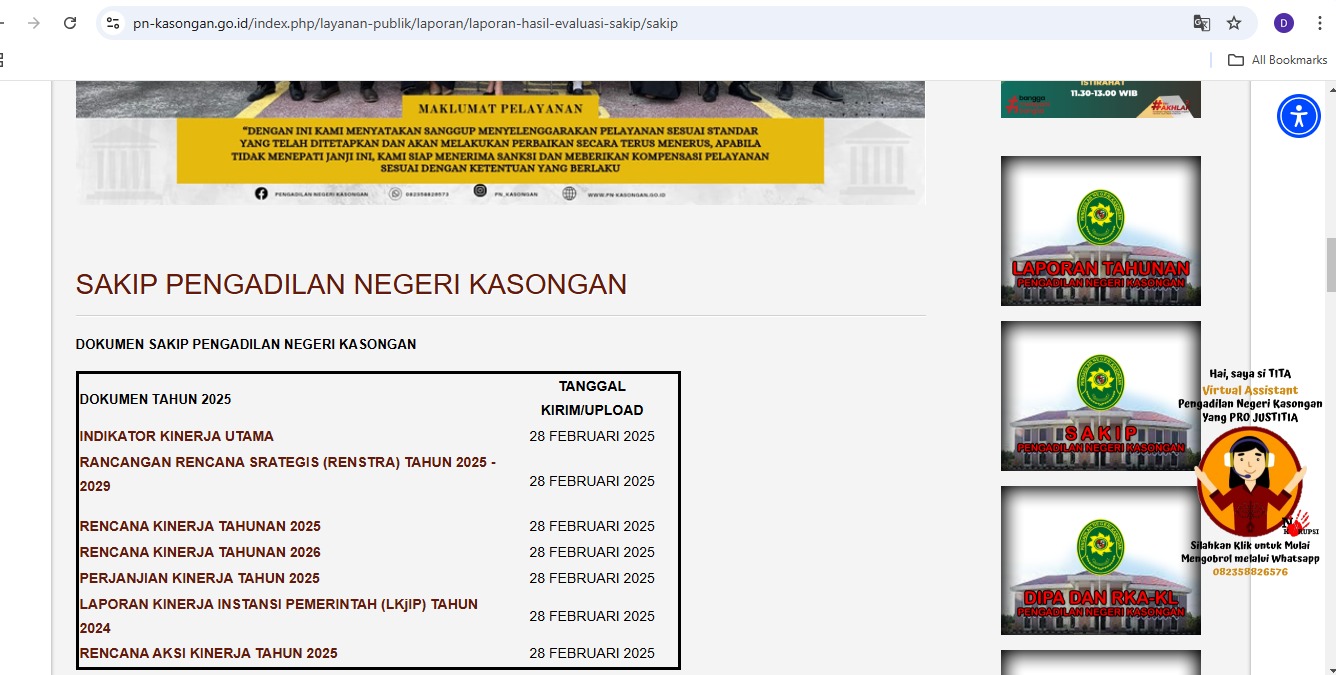Click the DIPA dan RKA-KL banner

coord(1100,561)
